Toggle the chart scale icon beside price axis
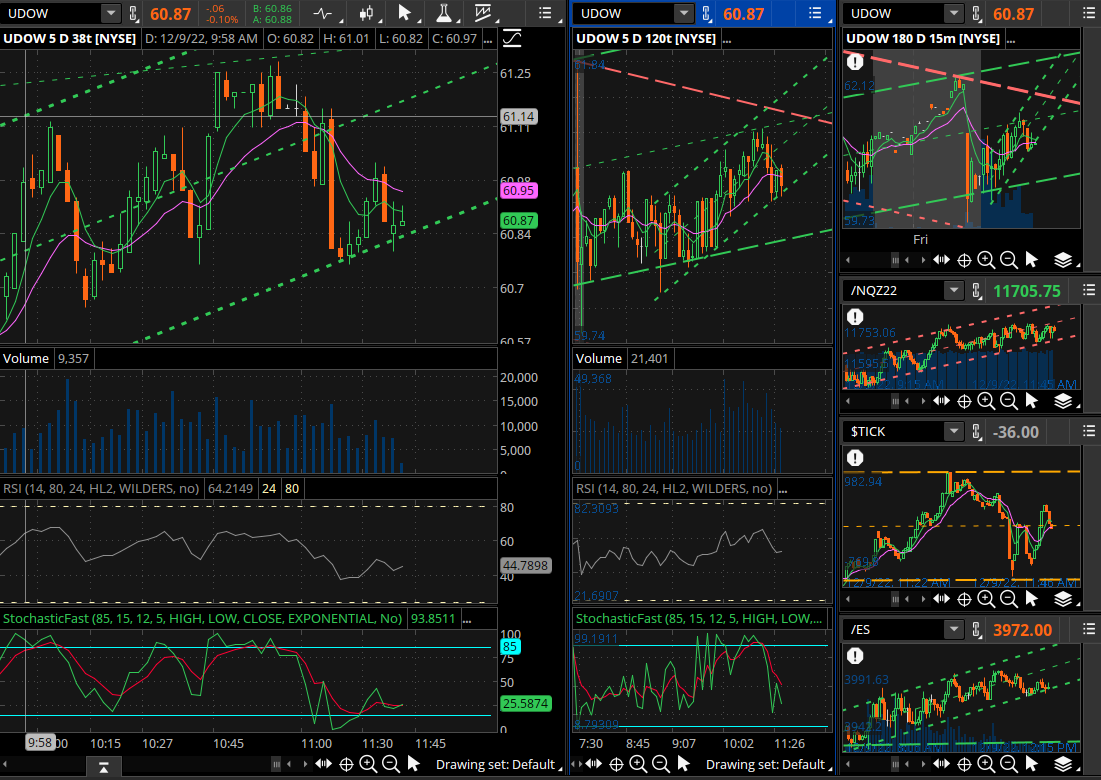Image resolution: width=1101 pixels, height=780 pixels. coord(512,38)
